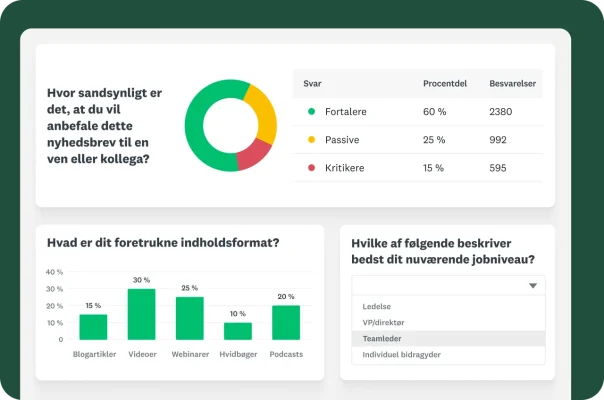Click the Hvidbøger bar in the chart
The width and height of the screenshot is (604, 400).
coord(238,331)
